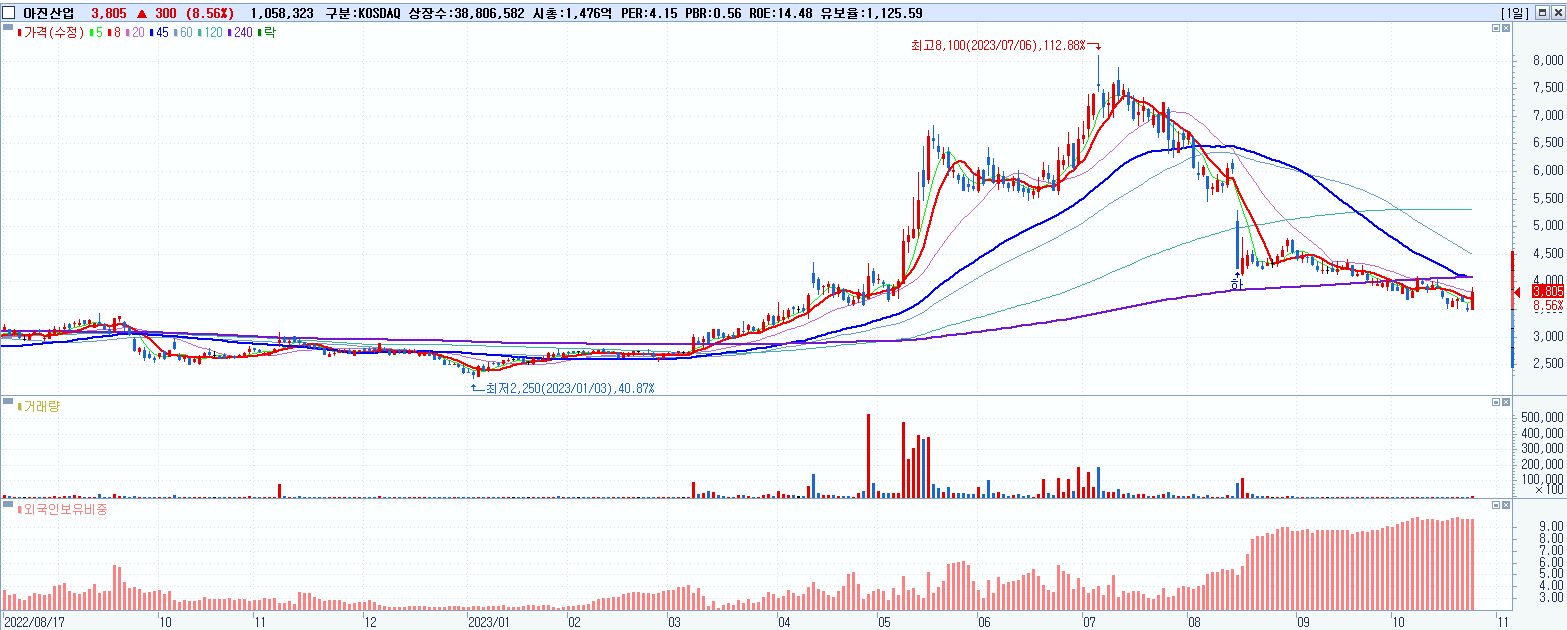Select the 120-day moving average legend

[211, 33]
